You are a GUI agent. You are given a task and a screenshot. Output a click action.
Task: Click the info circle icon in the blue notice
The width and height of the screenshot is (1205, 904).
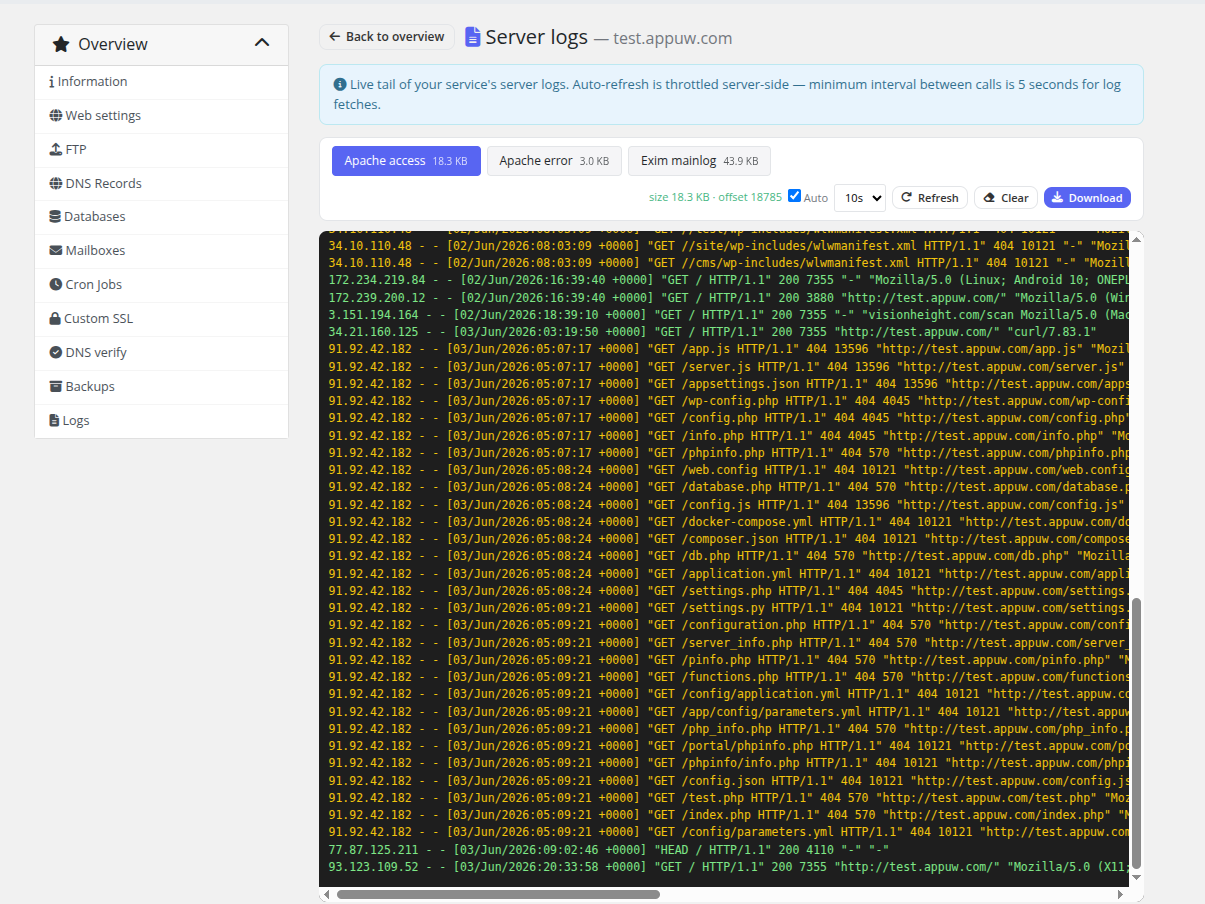340,85
